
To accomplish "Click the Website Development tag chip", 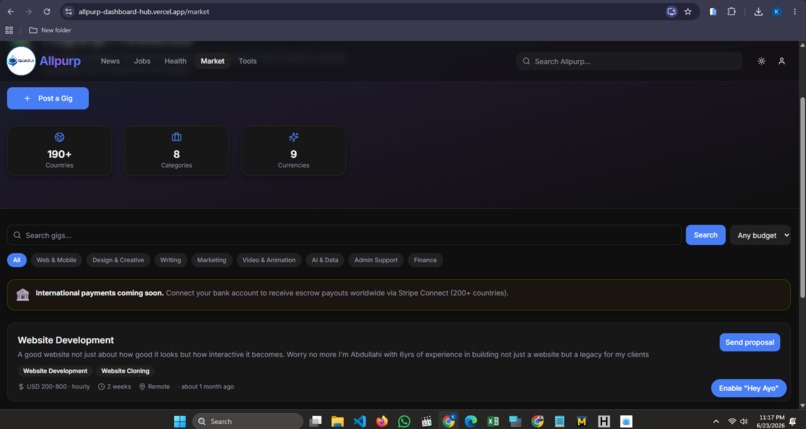I will tap(55, 371).
